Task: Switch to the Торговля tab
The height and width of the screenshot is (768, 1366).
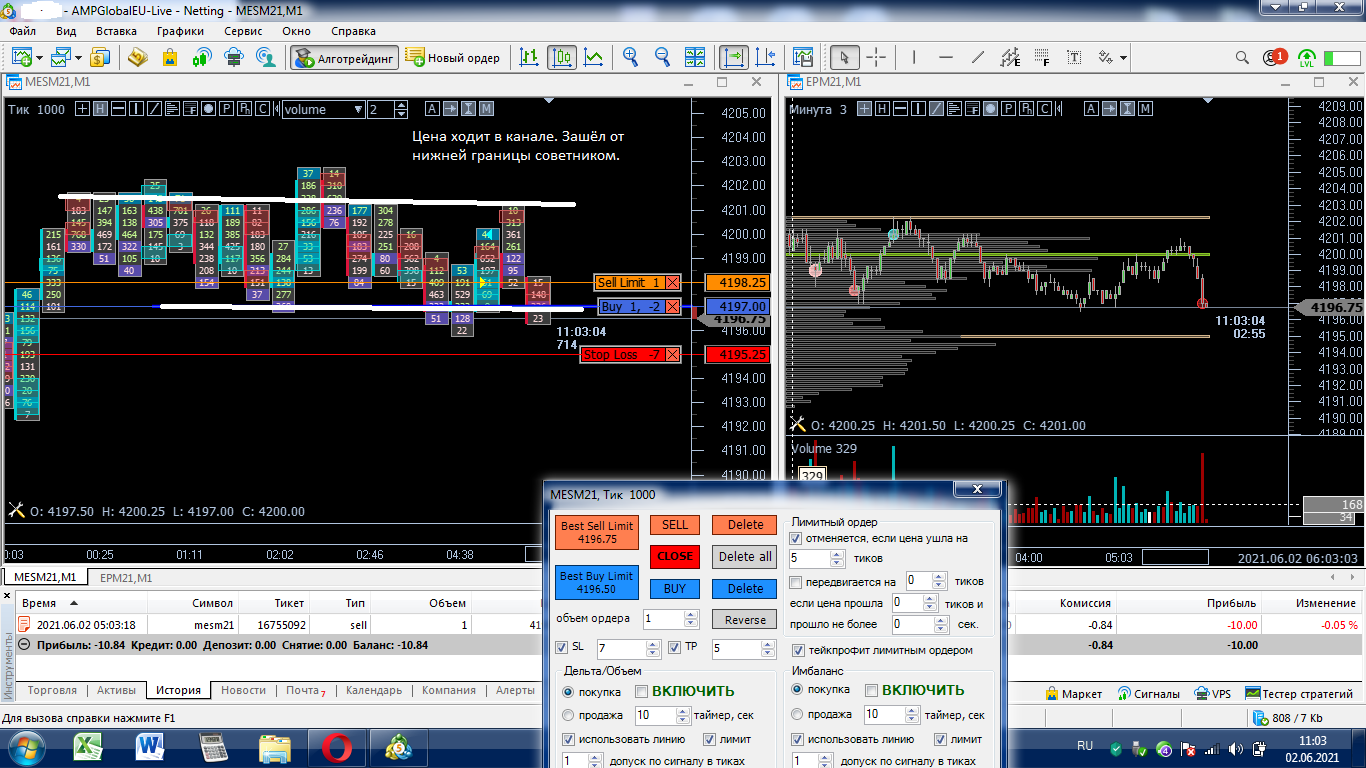Action: (x=53, y=690)
